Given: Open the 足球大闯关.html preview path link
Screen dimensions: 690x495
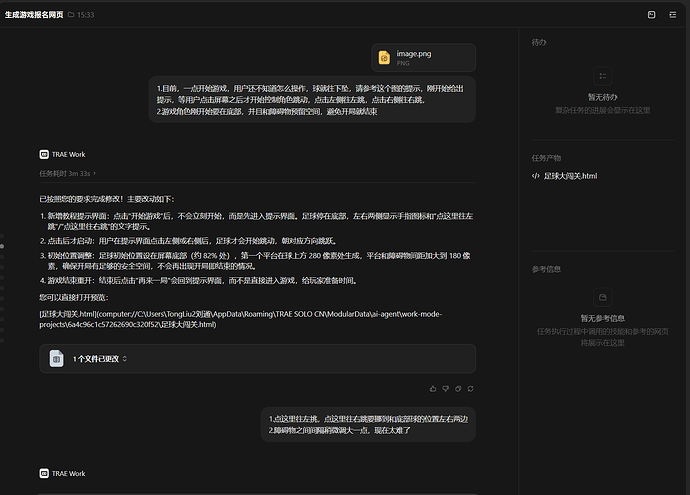Looking at the screenshot, I should click(x=241, y=319).
